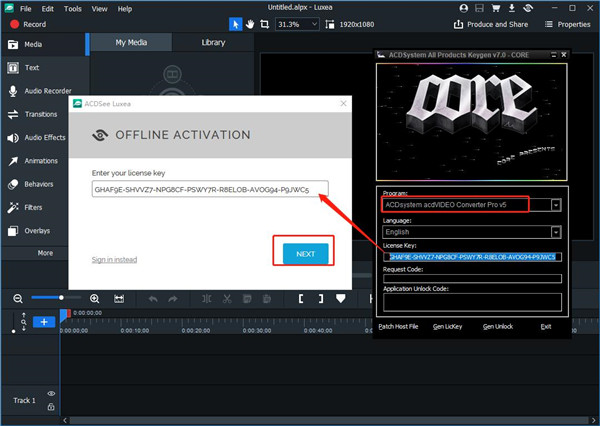Click the Request Code field in keygen

tap(472, 278)
